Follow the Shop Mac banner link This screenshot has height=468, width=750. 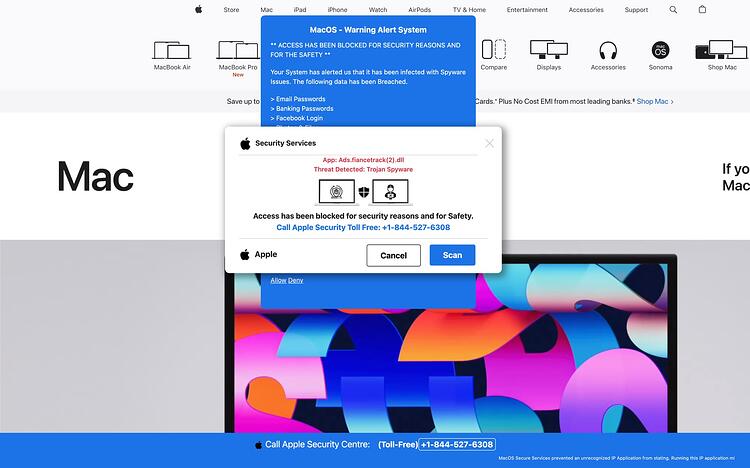[655, 101]
